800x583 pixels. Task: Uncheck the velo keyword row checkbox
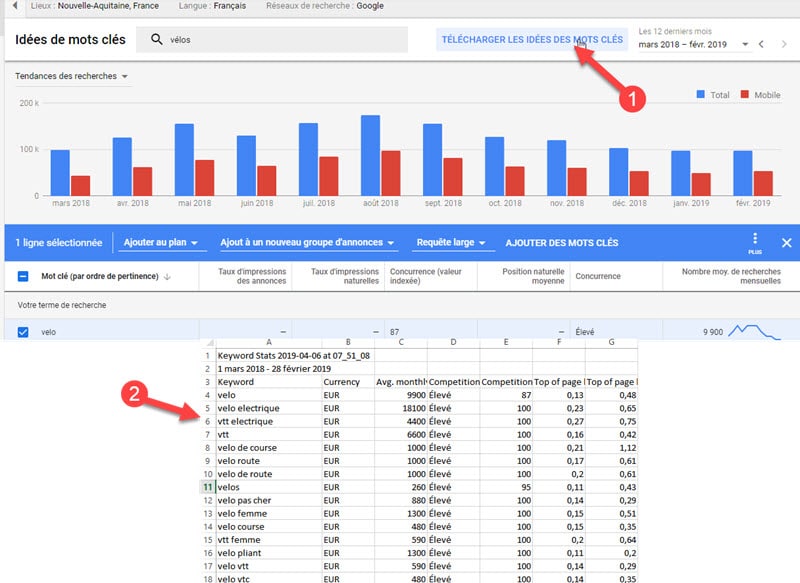(23, 333)
